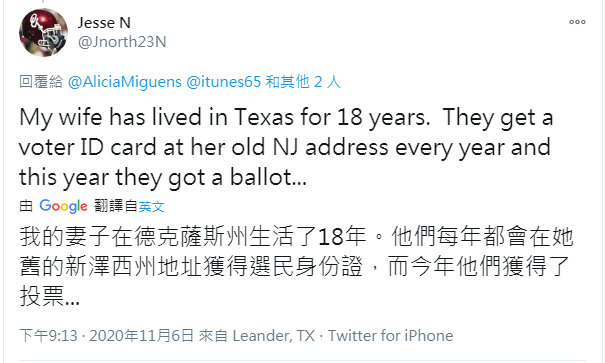Click the 翻譯自 translated-from label
605x363 pixels.
[x=116, y=206]
